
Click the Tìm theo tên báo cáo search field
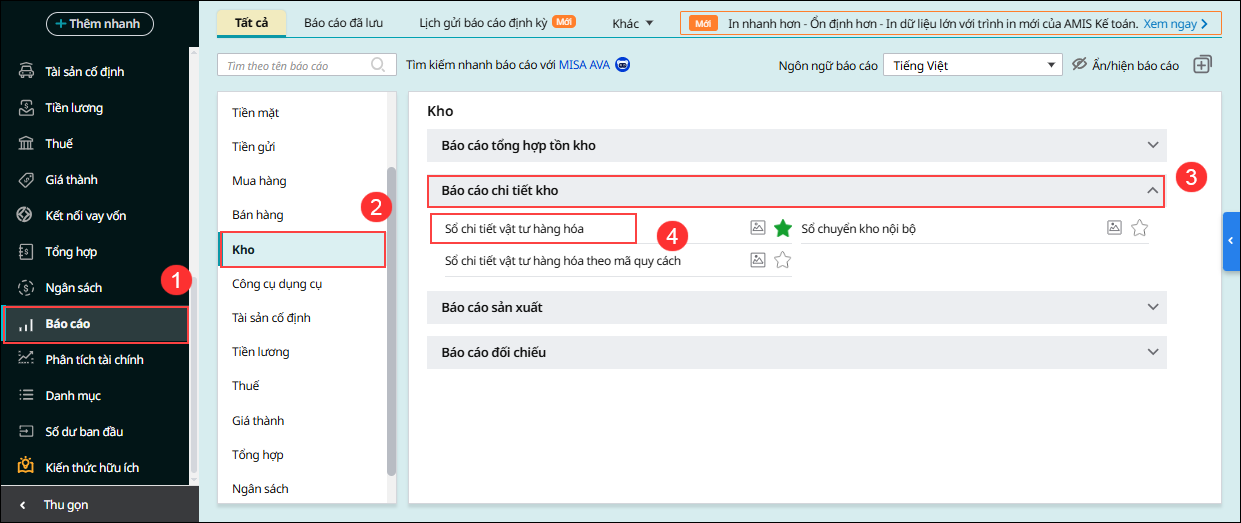click(x=295, y=65)
